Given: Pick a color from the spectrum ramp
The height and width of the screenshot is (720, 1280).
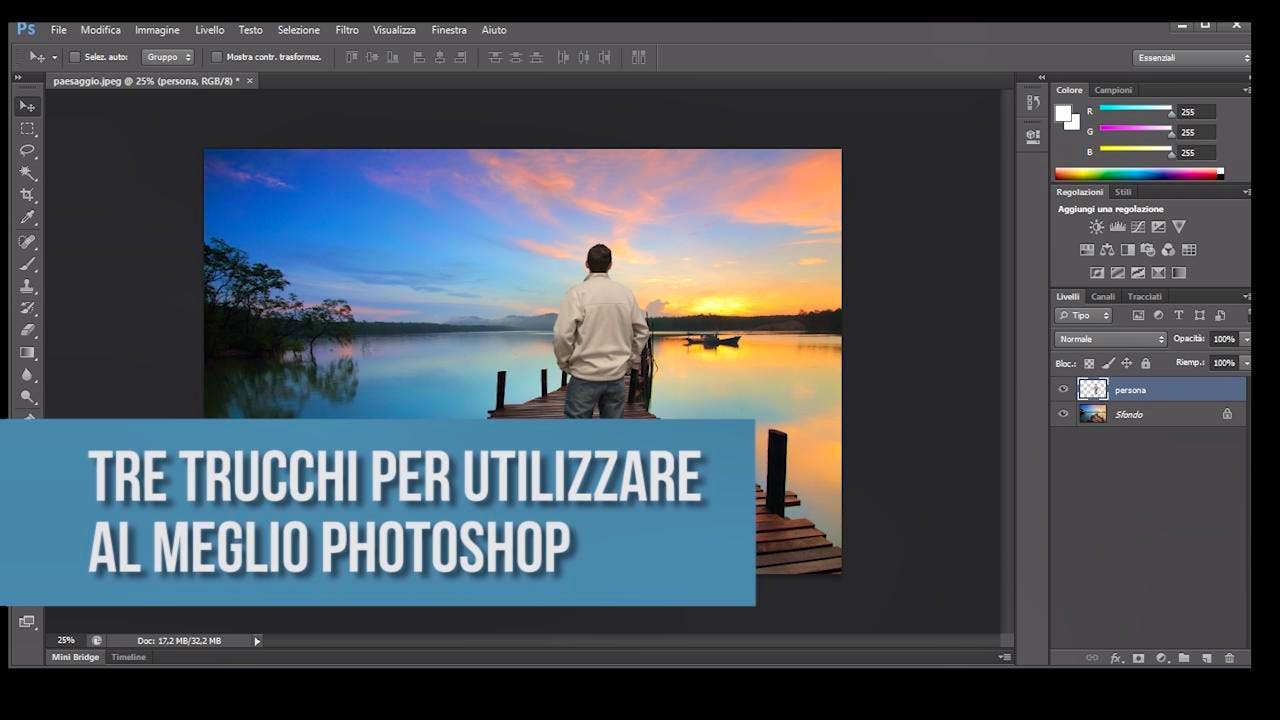Looking at the screenshot, I should [1139, 173].
